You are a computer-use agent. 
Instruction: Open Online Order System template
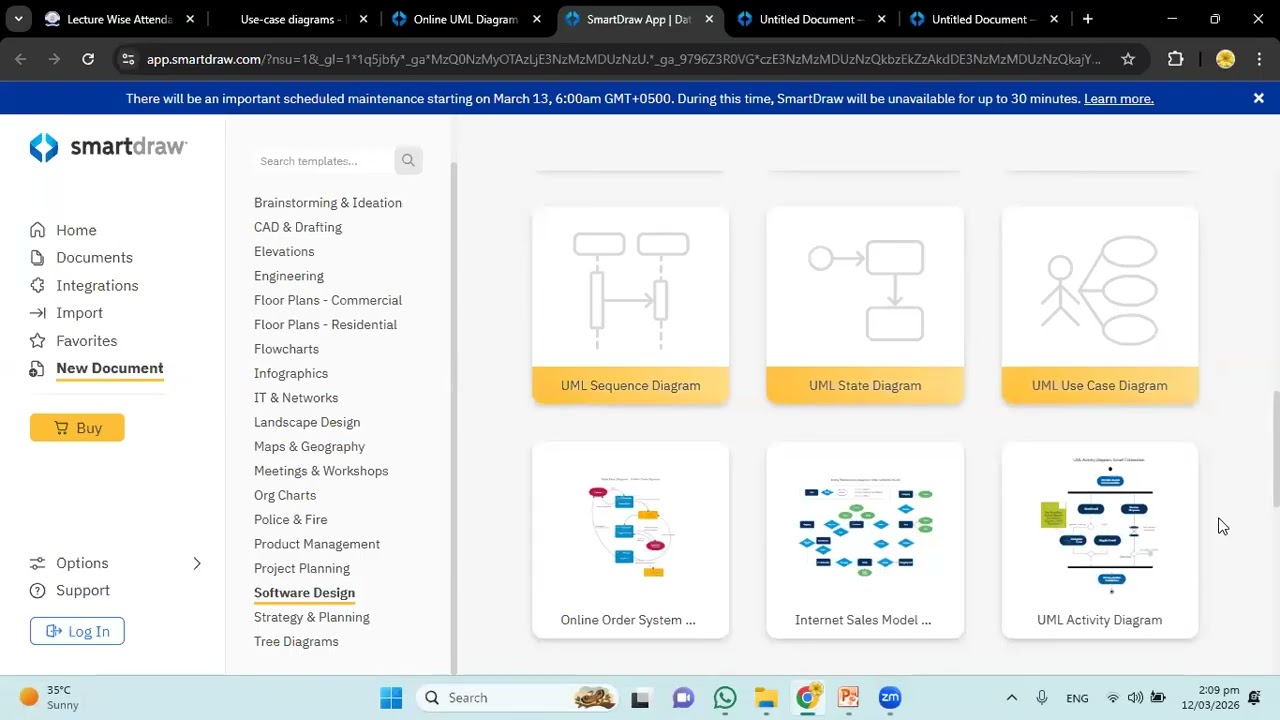[631, 540]
